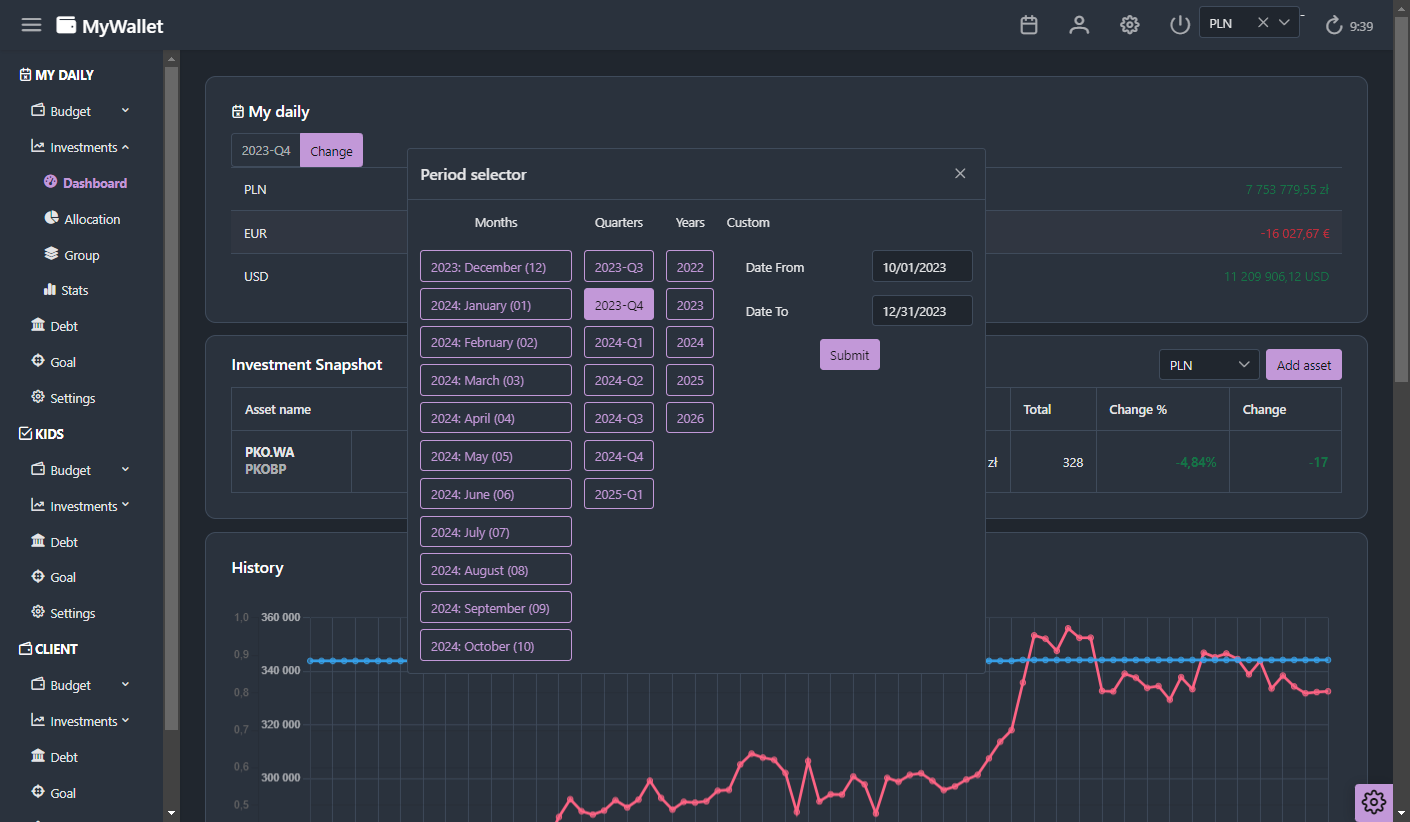
Task: Select 2024: February (02) month
Action: [496, 342]
